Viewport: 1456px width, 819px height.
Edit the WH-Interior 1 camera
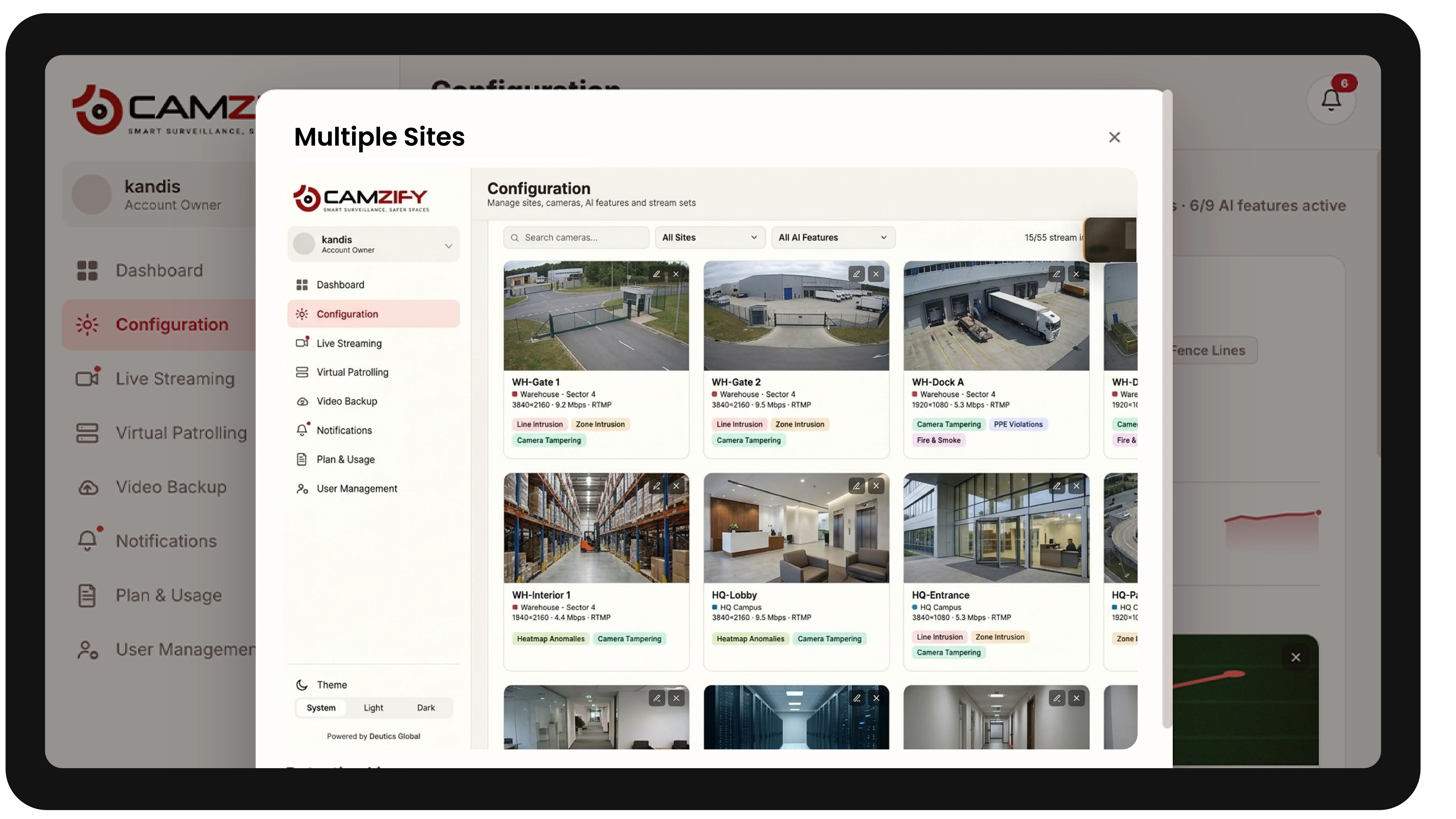(656, 486)
